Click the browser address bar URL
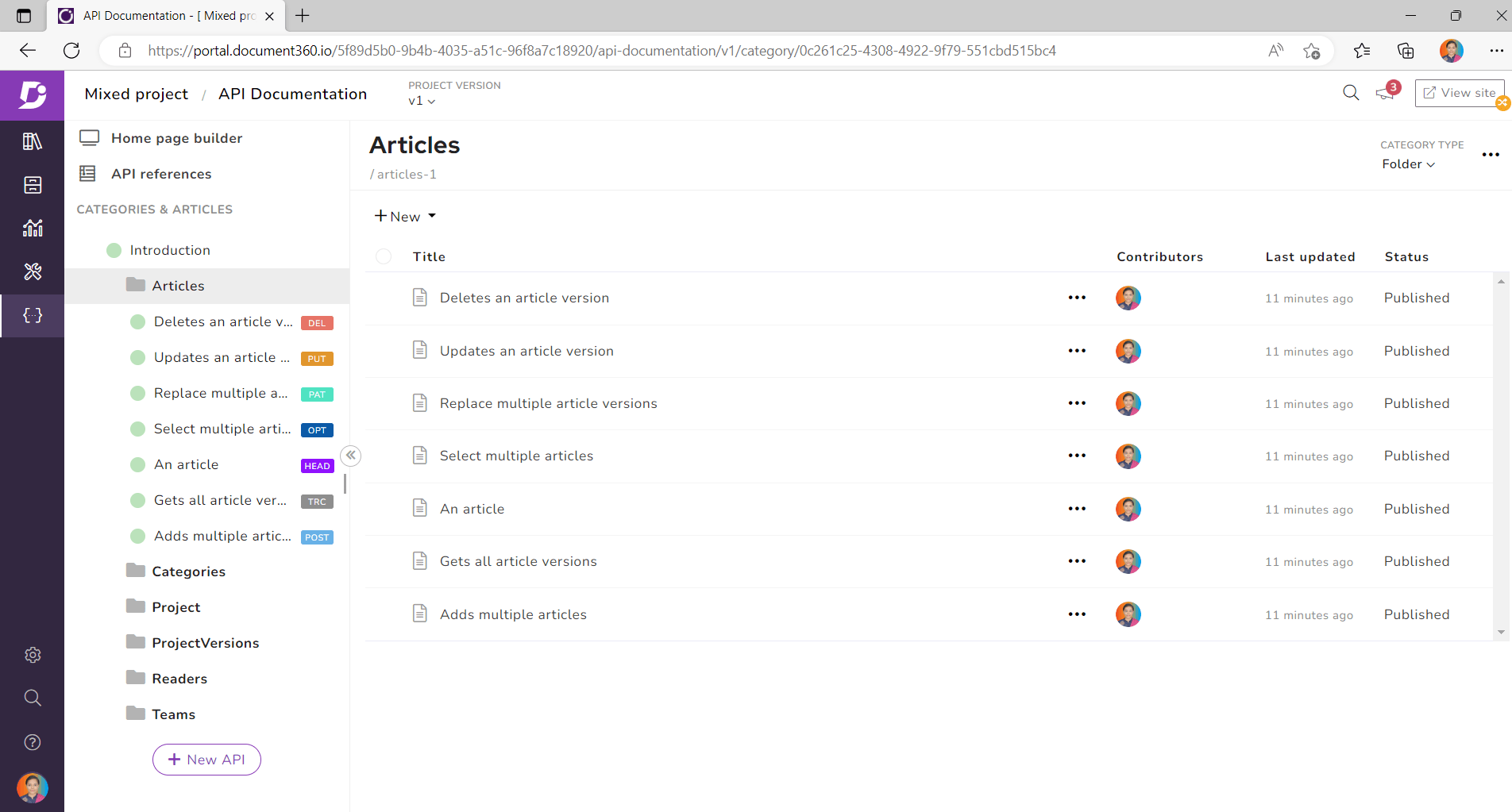Screen dimensions: 1512x812 tap(601, 51)
